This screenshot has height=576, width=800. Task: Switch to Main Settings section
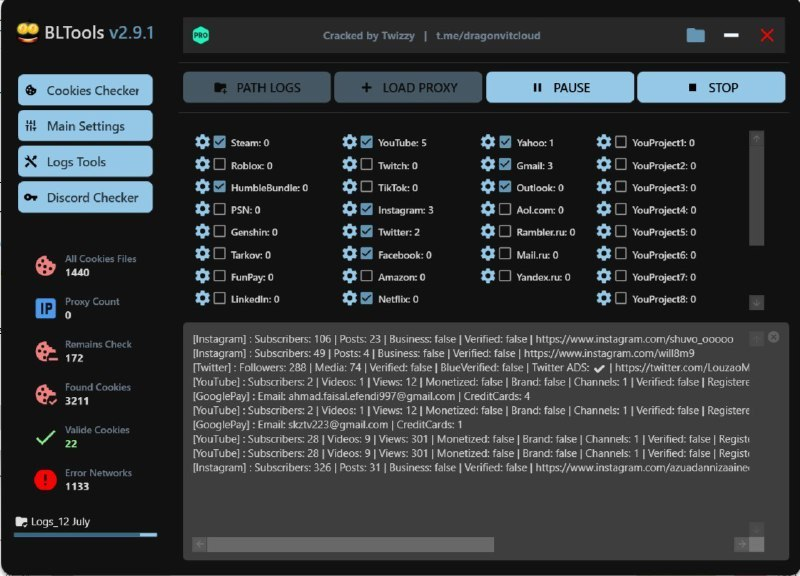coord(85,126)
